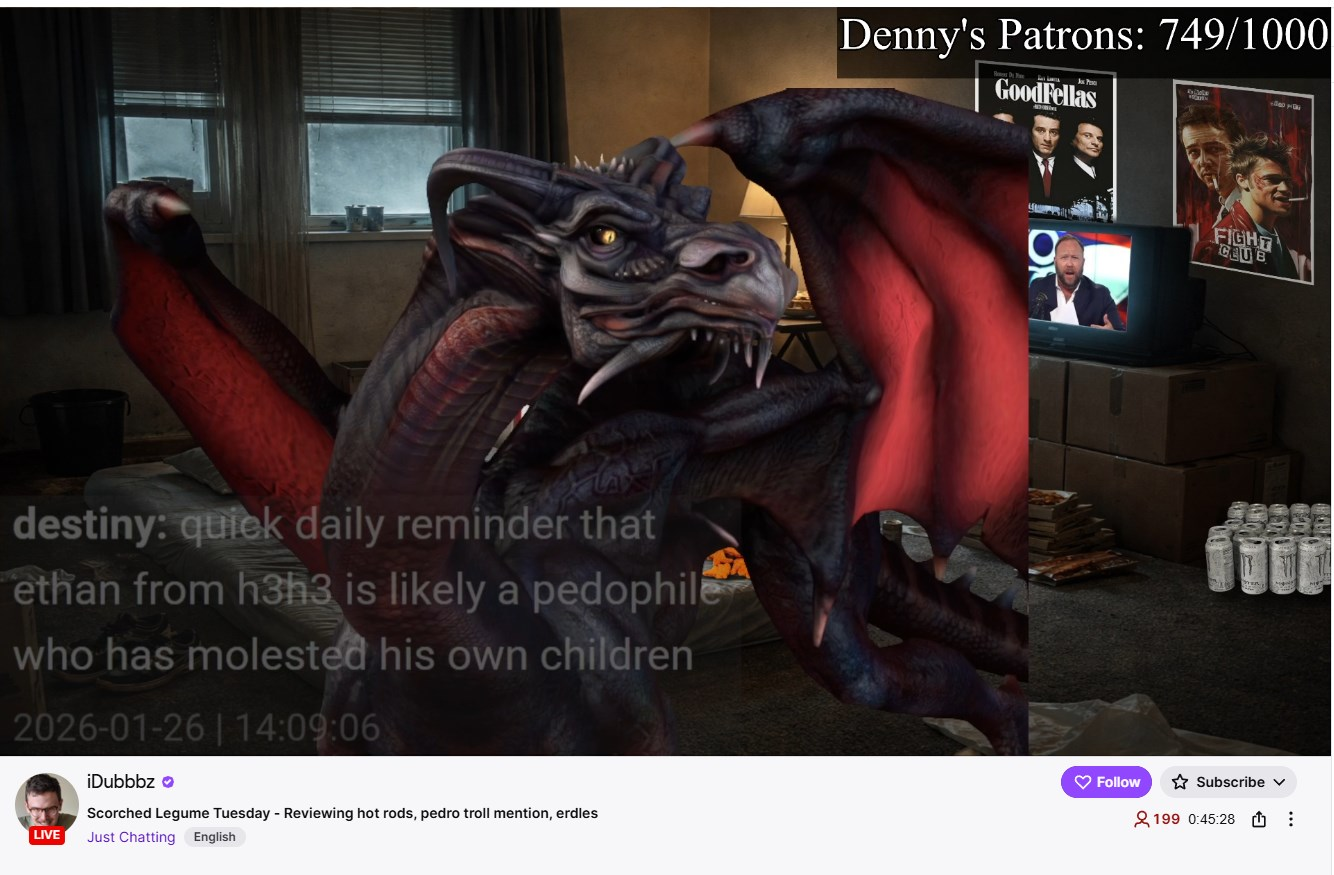Click the purple verified badge beside iDubbbz
Image resolution: width=1334 pixels, height=875 pixels.
(x=168, y=782)
